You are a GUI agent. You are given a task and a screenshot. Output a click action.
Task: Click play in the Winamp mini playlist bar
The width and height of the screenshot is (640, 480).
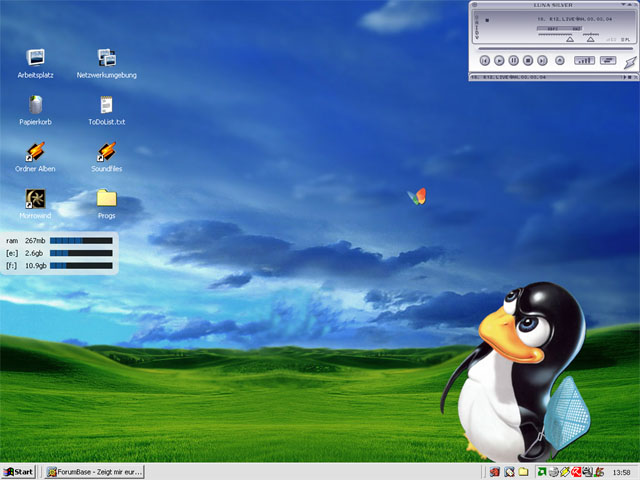tap(623, 77)
